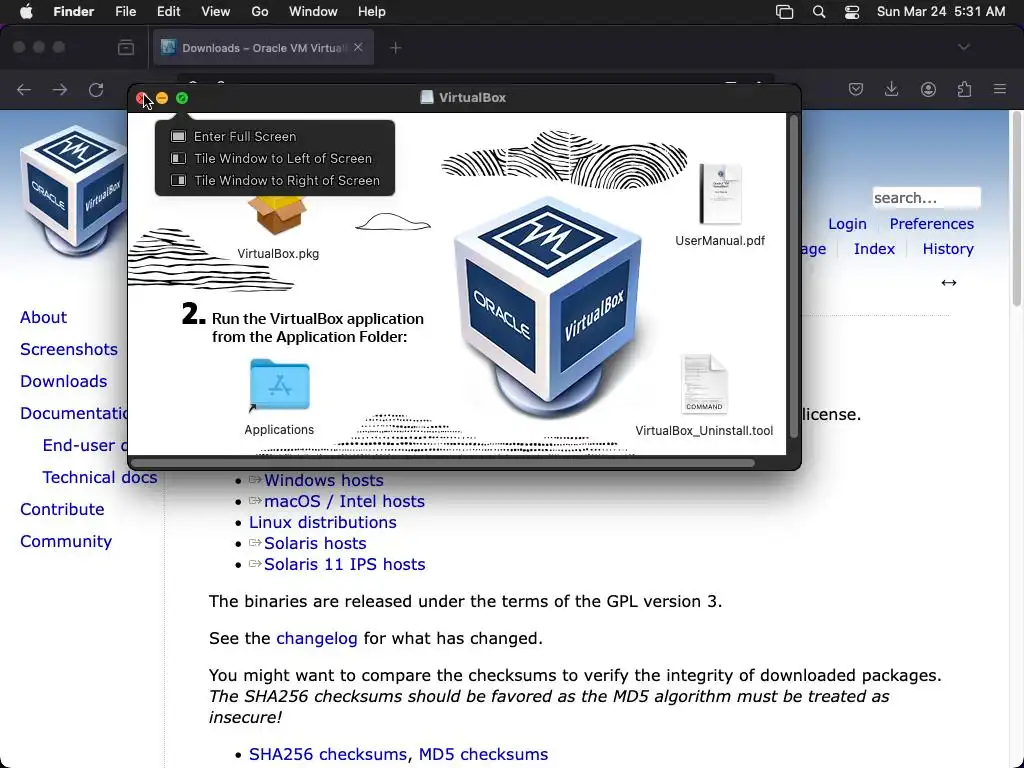The image size is (1024, 768).
Task: Click the Apple menu logo
Action: click(x=26, y=12)
